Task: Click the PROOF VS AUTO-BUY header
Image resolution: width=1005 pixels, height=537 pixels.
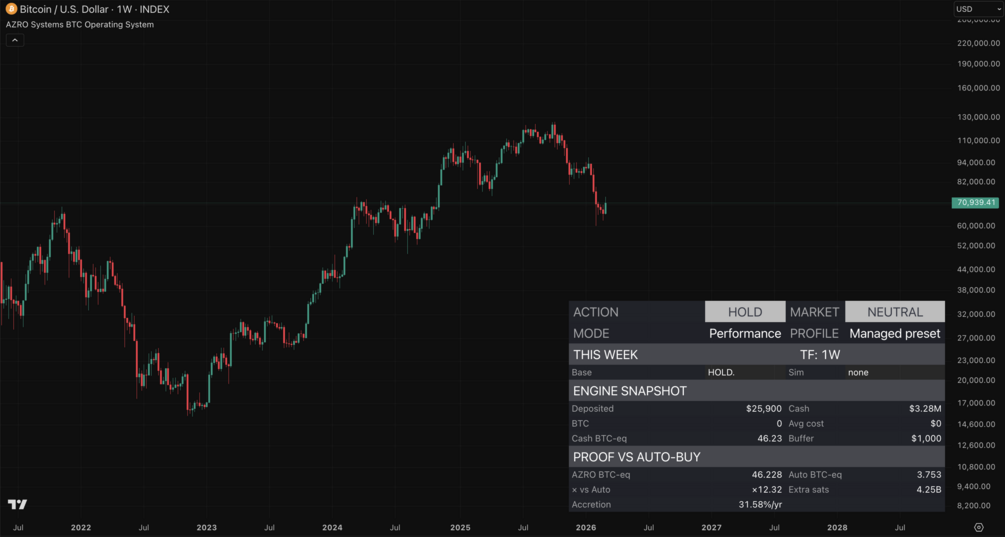Action: coord(636,457)
